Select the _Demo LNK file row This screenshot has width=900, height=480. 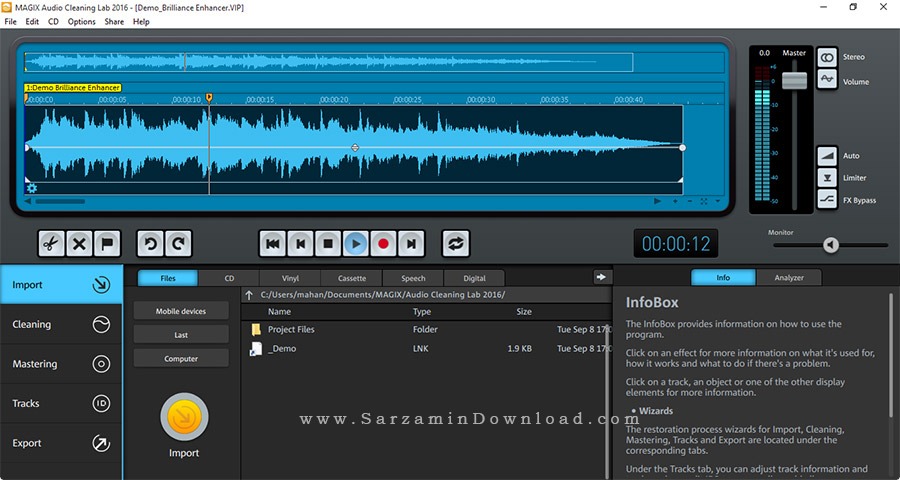(426, 349)
